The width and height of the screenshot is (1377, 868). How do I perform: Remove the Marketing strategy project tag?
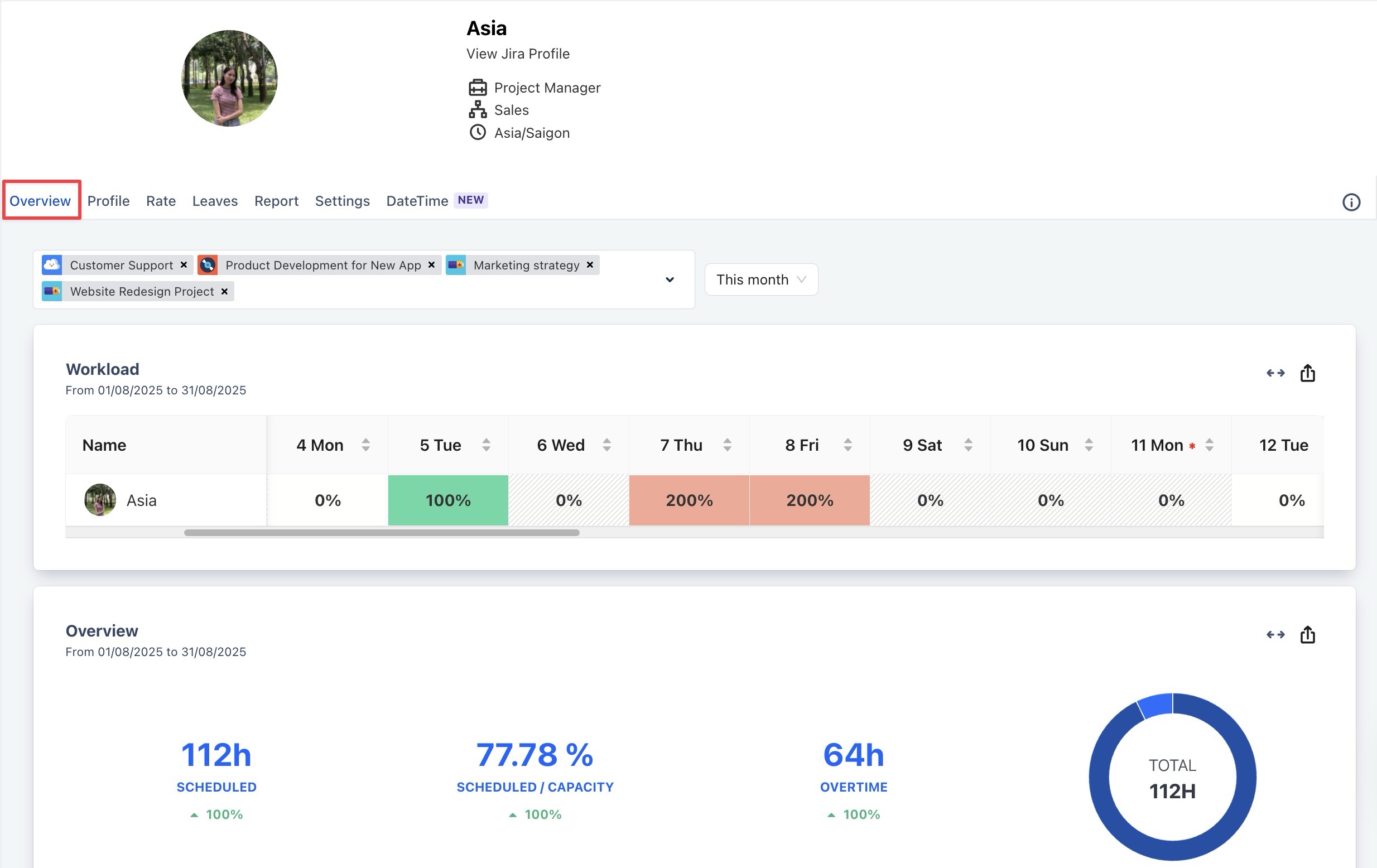(590, 265)
